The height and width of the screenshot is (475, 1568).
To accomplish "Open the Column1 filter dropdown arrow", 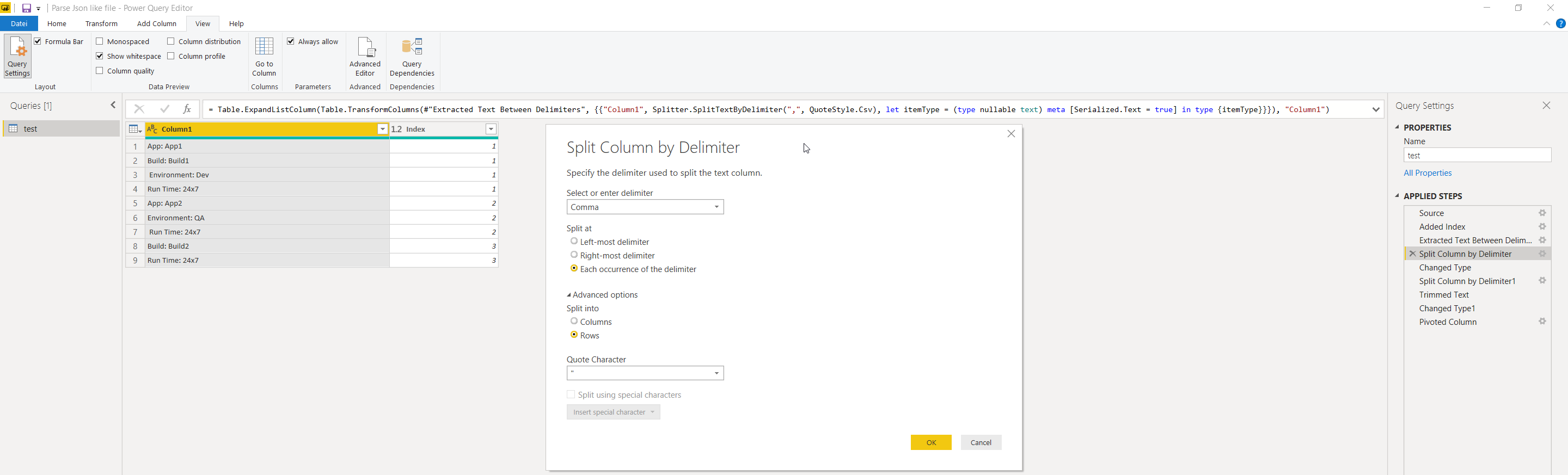I will click(x=382, y=129).
